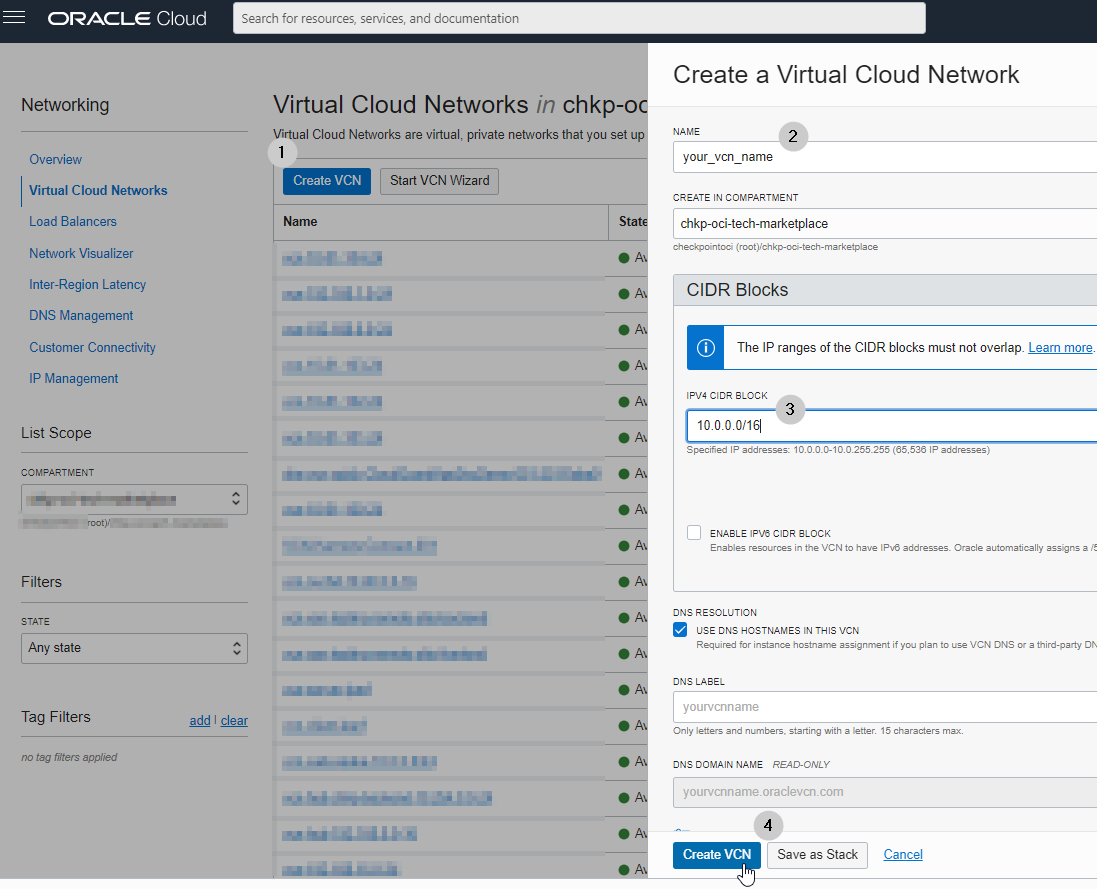Open DNS Management

click(x=81, y=315)
